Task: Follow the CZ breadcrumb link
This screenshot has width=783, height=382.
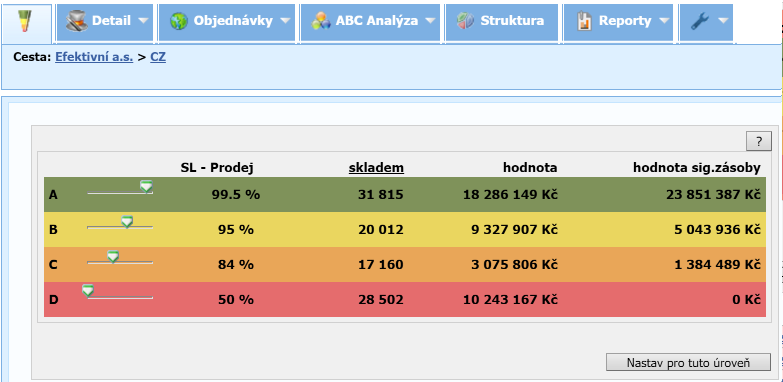Action: [x=158, y=57]
